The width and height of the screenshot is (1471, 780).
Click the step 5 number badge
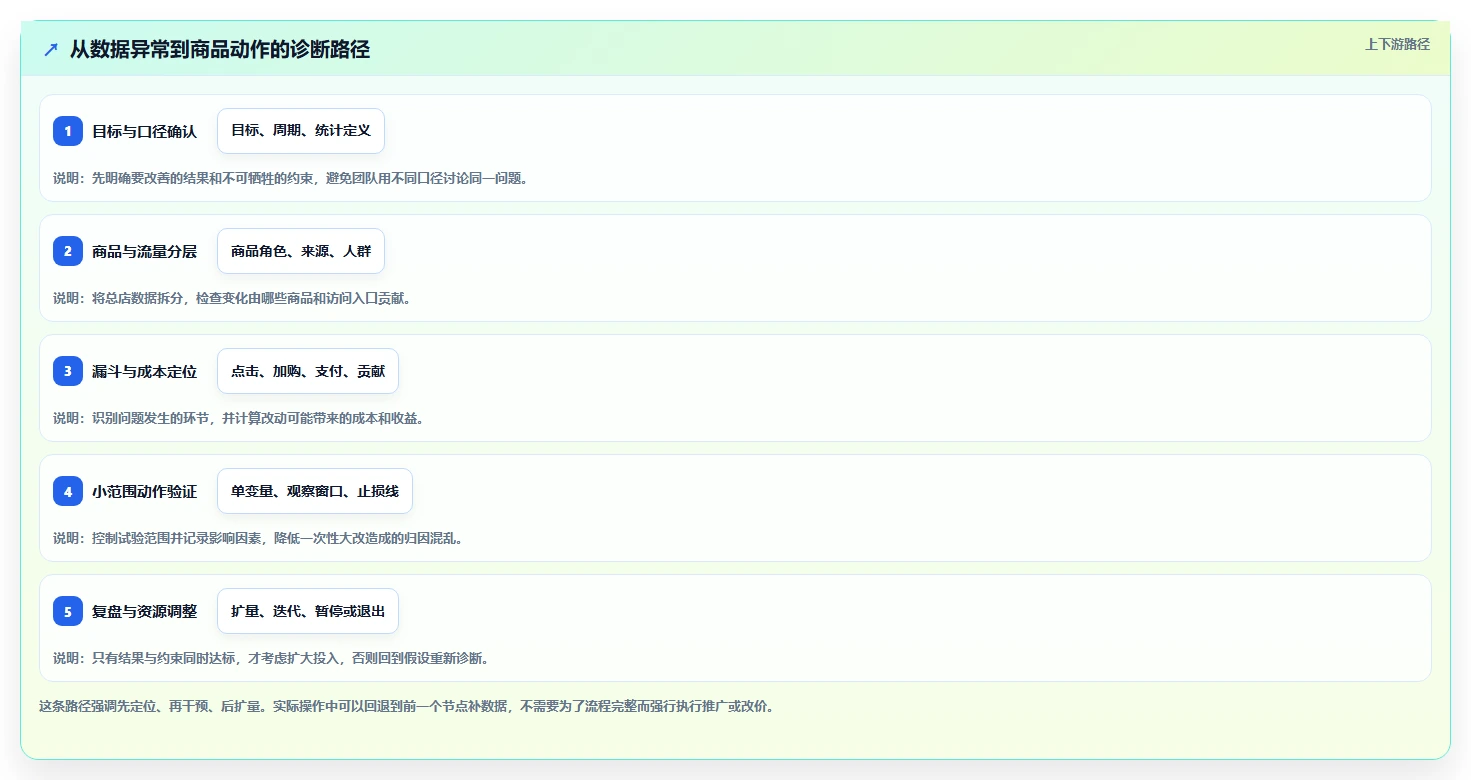click(68, 611)
